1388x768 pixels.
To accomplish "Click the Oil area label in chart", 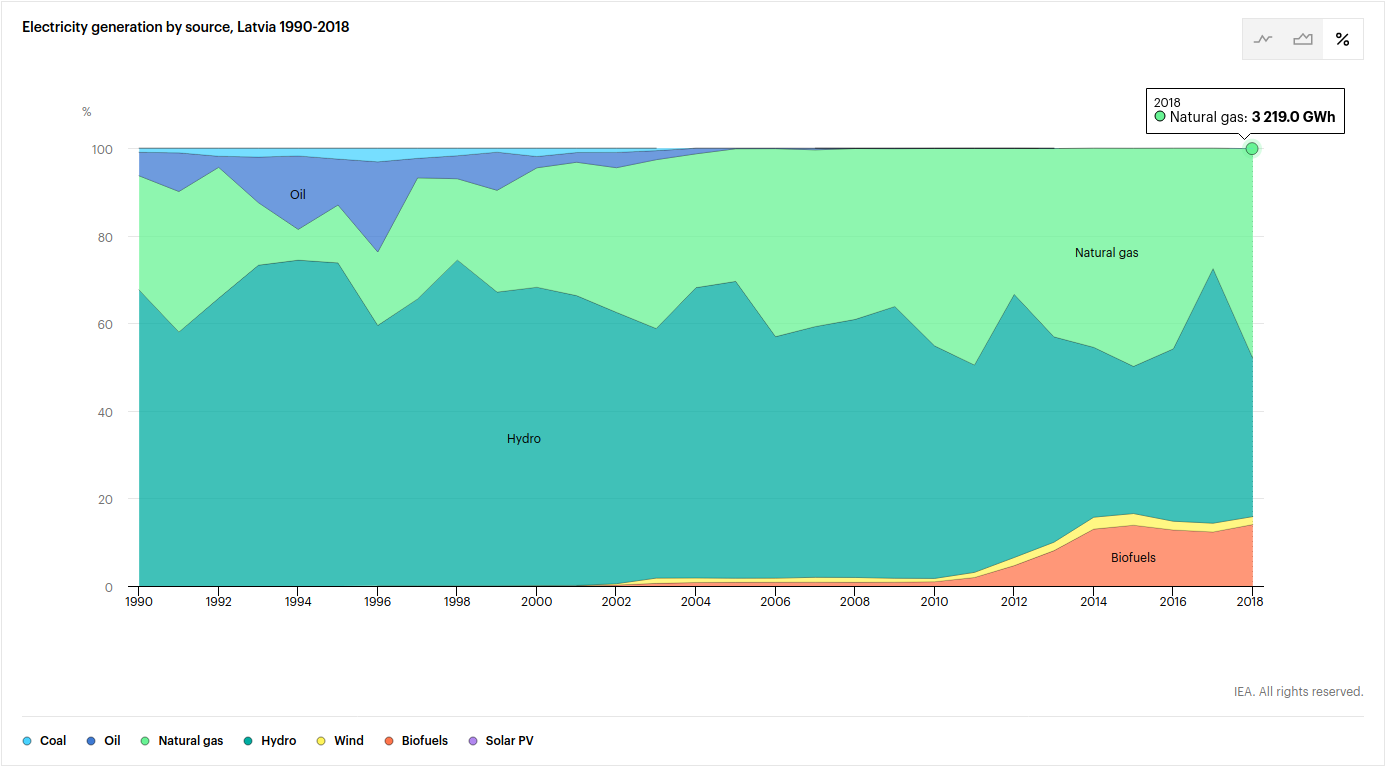I will pos(298,195).
